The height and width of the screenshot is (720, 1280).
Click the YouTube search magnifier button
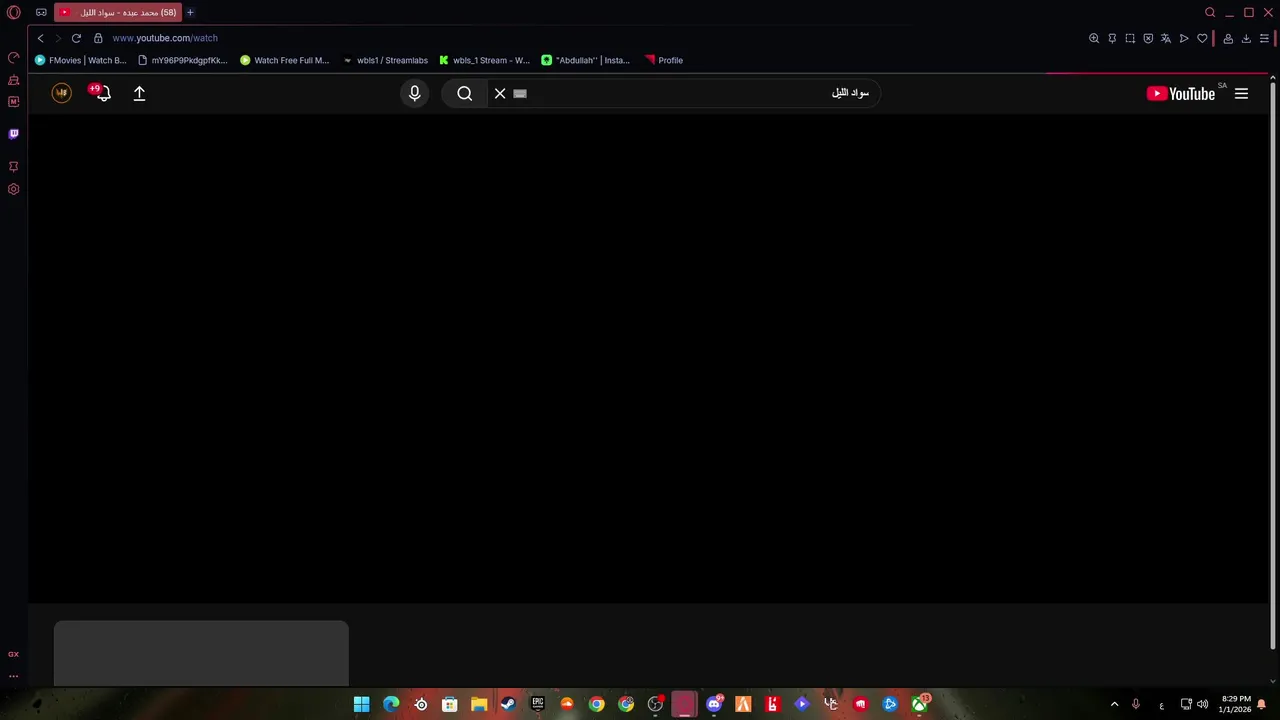pyautogui.click(x=464, y=93)
